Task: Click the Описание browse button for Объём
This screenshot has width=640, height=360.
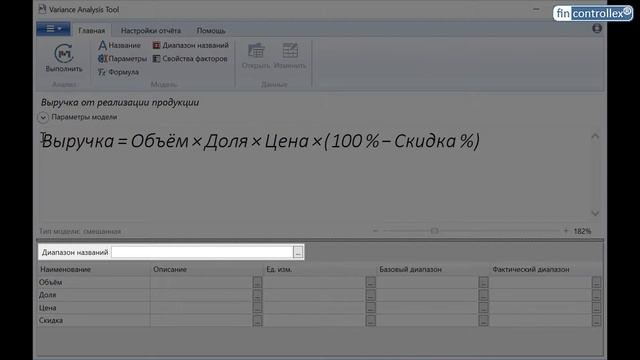Action: click(257, 282)
